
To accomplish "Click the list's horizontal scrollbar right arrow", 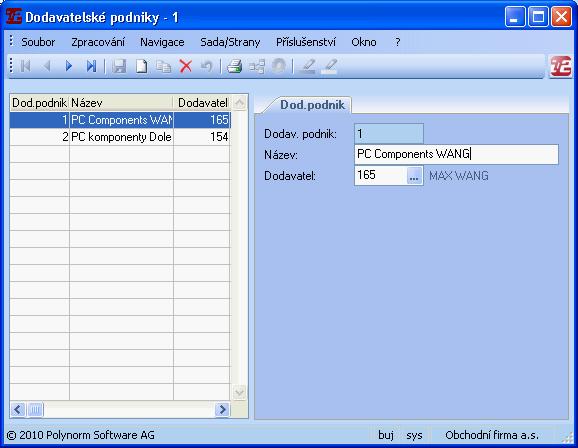I will click(222, 409).
